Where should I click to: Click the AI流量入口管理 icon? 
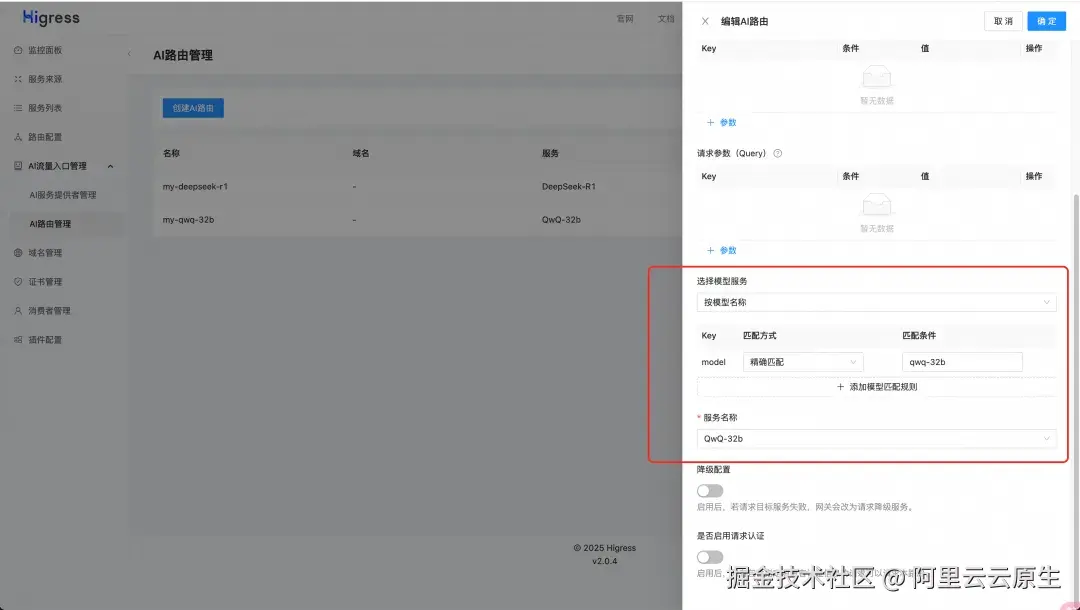[x=18, y=166]
